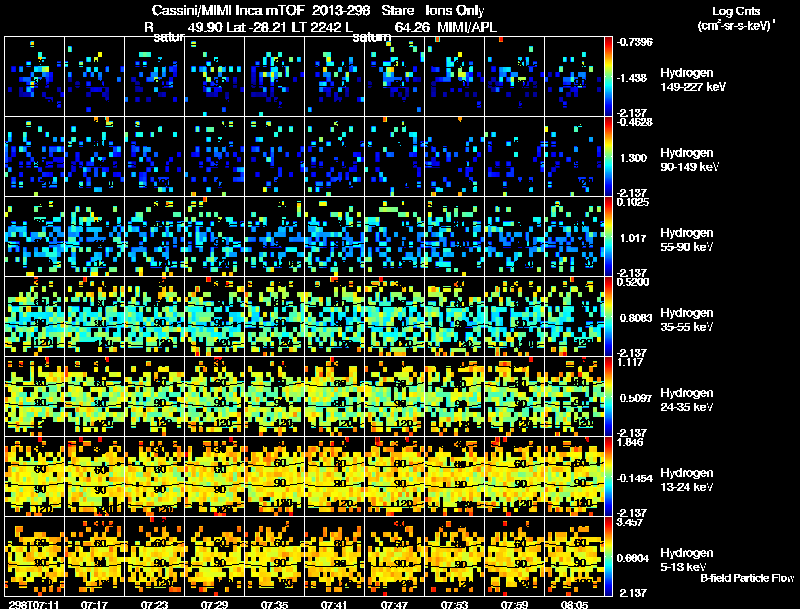
Task: Click the color bar beside Hydrogen 24-35 keV
Action: tap(608, 397)
